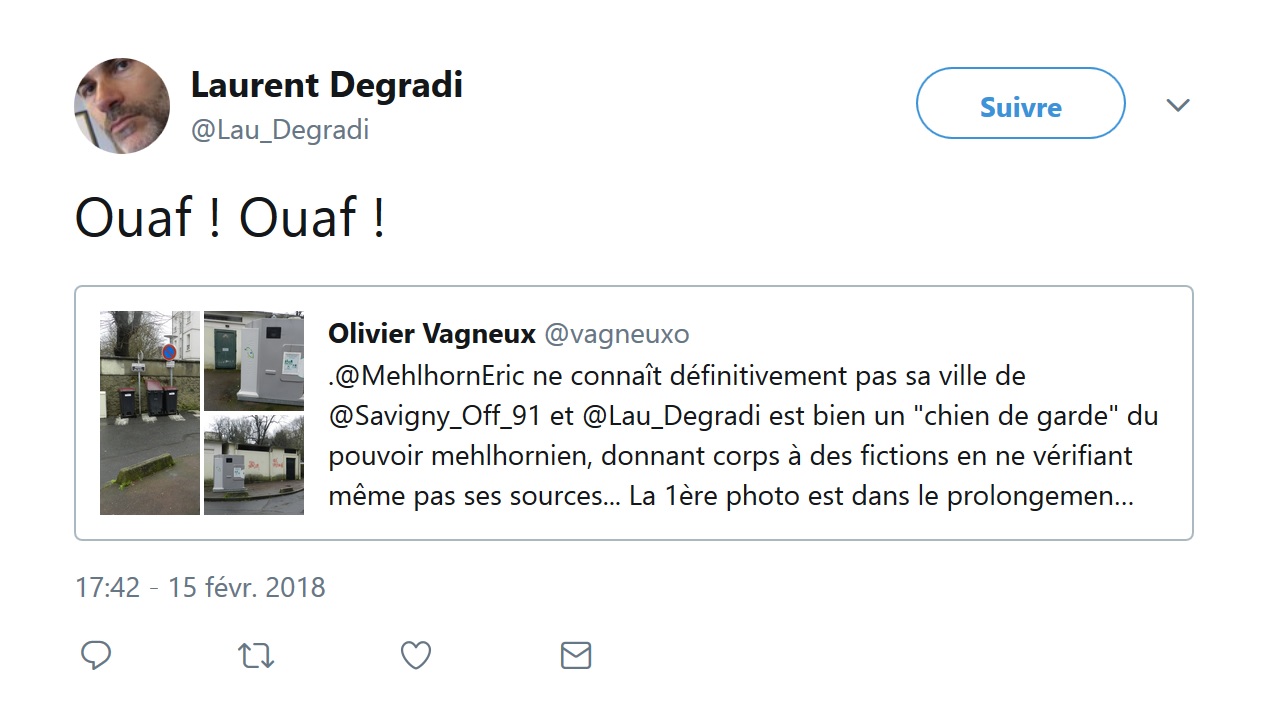This screenshot has width=1266, height=704.
Task: View the green door photo thumbnail
Action: point(254,360)
